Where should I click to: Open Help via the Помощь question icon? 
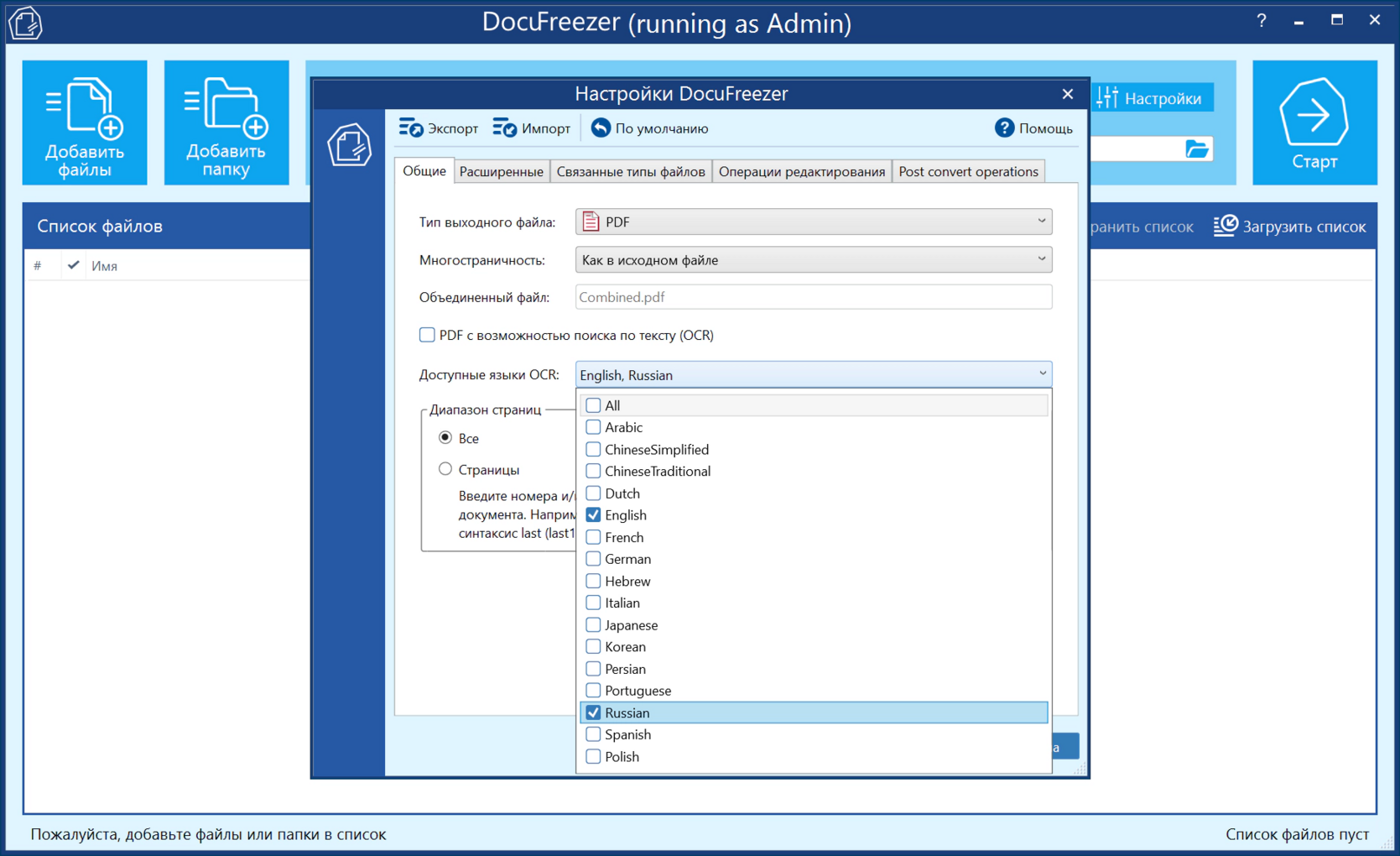click(x=1004, y=128)
